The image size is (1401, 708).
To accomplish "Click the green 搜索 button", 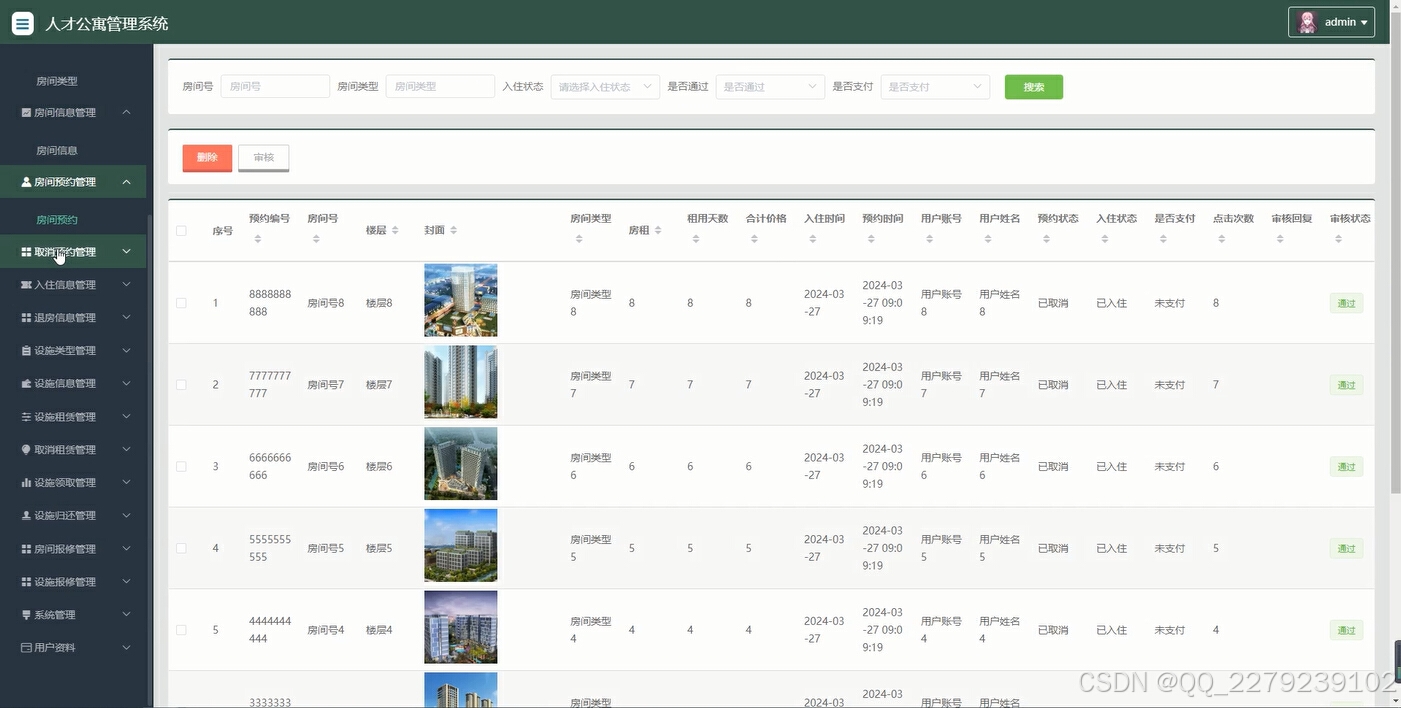I will 1034,87.
